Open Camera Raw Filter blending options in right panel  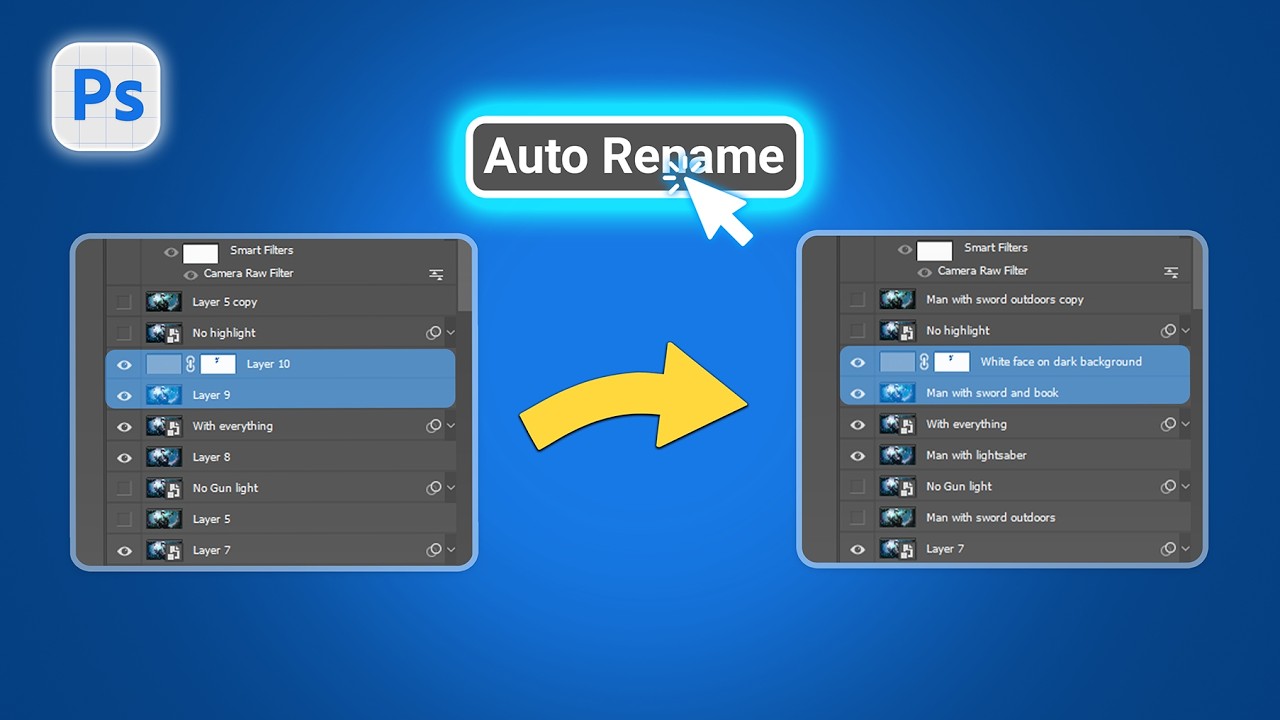[1170, 272]
